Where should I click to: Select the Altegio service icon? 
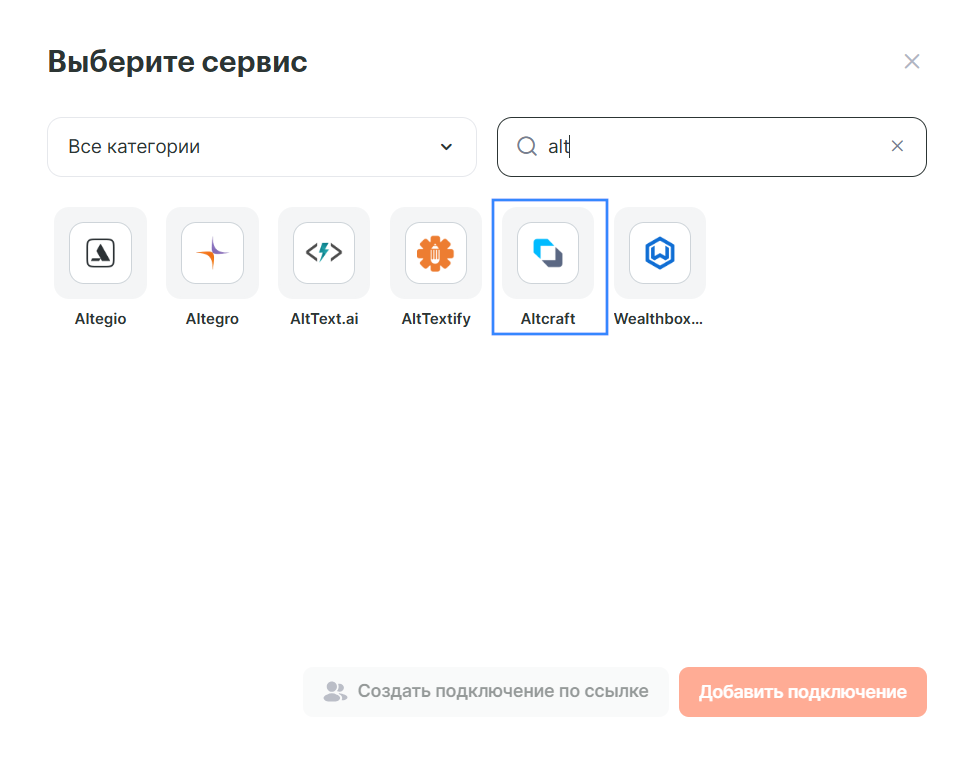coord(100,253)
